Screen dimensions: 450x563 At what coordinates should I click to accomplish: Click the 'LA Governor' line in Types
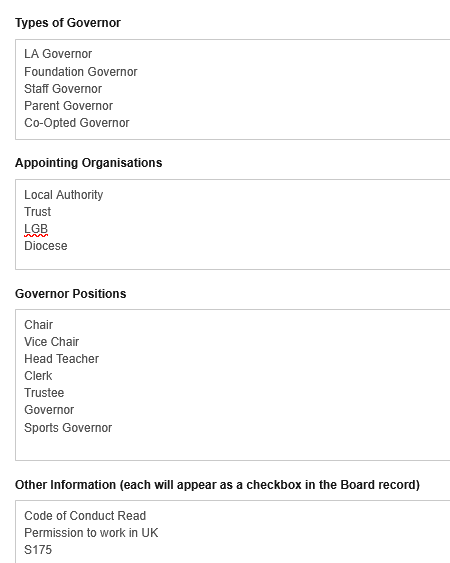[58, 54]
